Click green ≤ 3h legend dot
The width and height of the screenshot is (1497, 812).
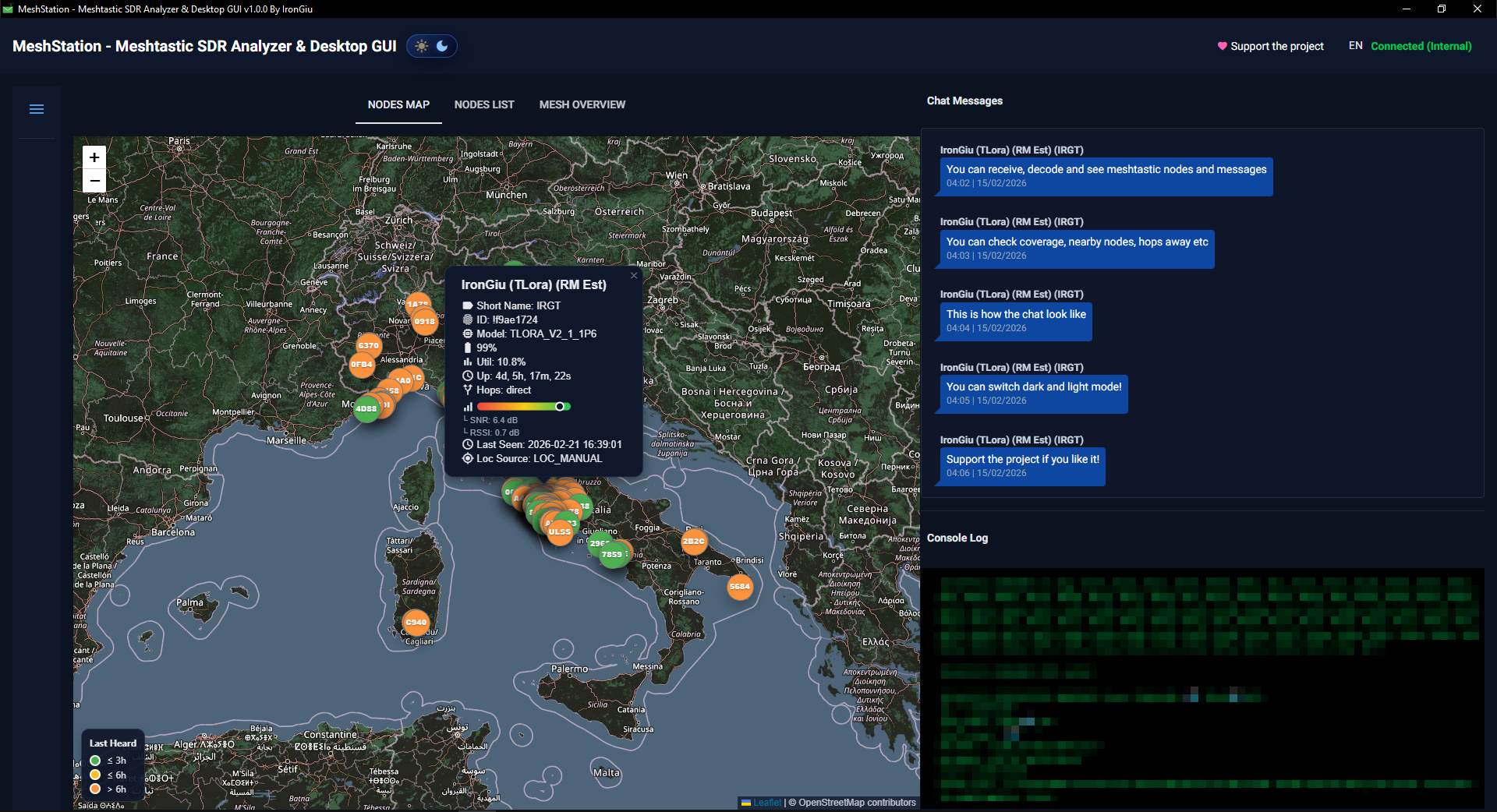(95, 761)
